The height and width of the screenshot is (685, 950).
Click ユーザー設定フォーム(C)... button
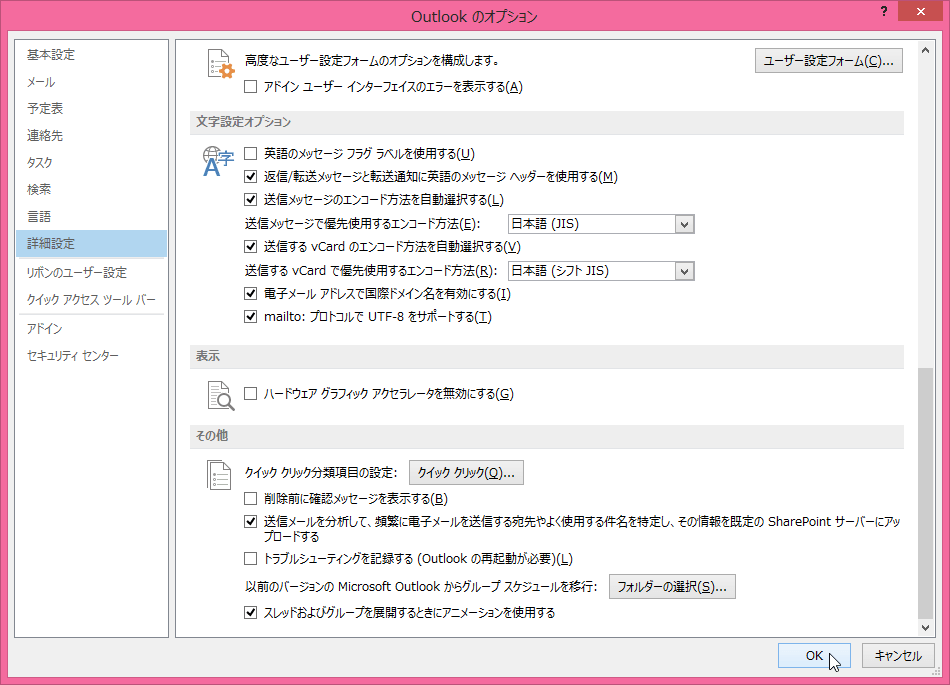coord(828,61)
